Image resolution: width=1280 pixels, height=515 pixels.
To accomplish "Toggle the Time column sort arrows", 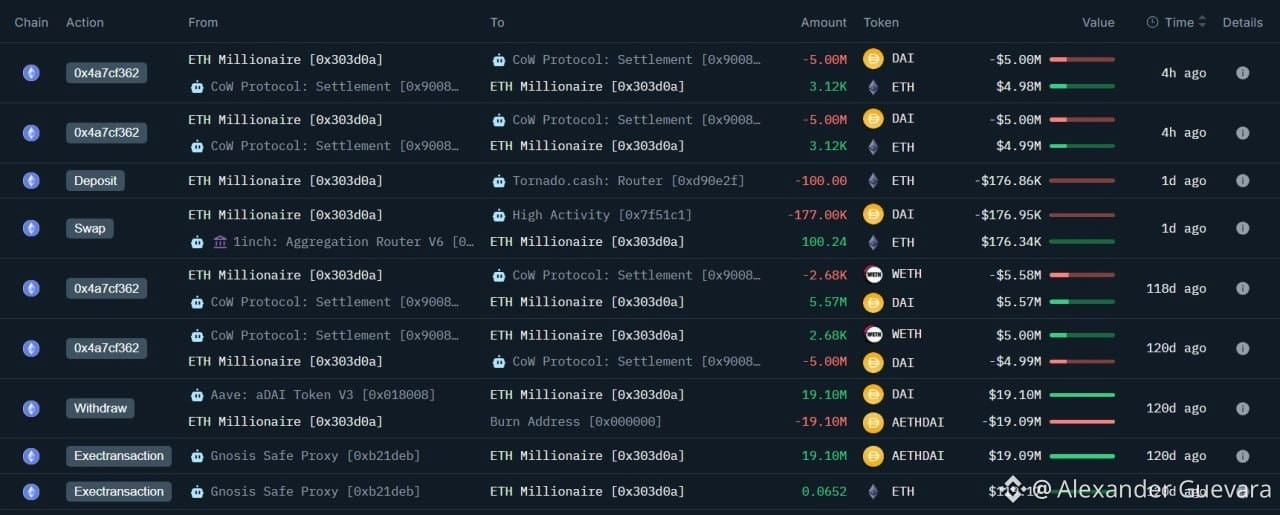I will pos(1202,22).
